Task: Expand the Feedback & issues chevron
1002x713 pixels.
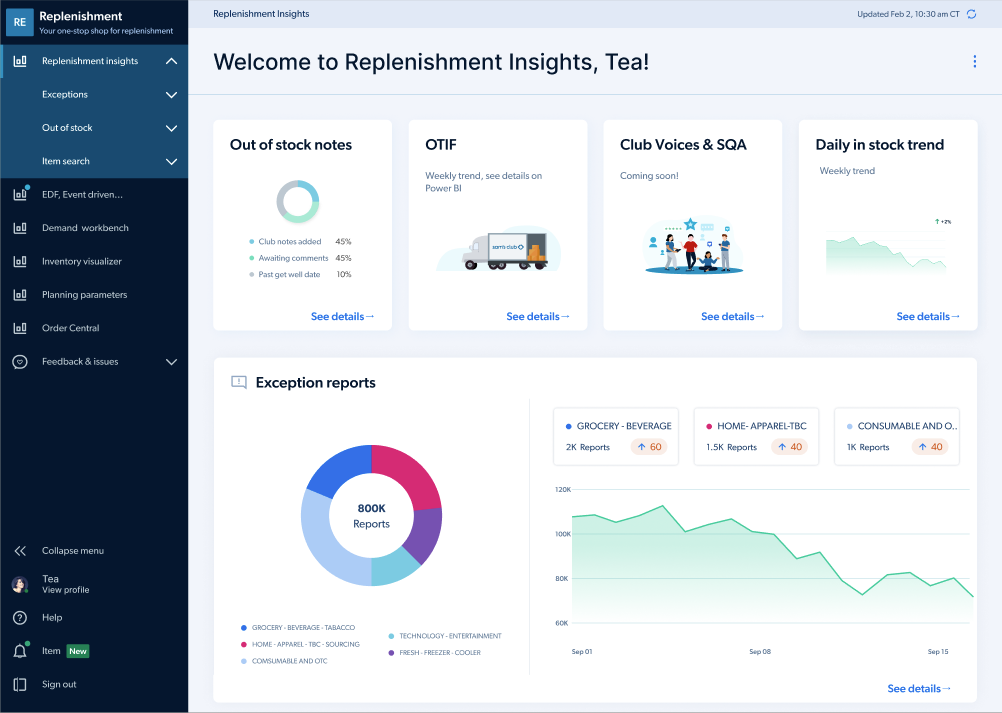Action: point(171,362)
